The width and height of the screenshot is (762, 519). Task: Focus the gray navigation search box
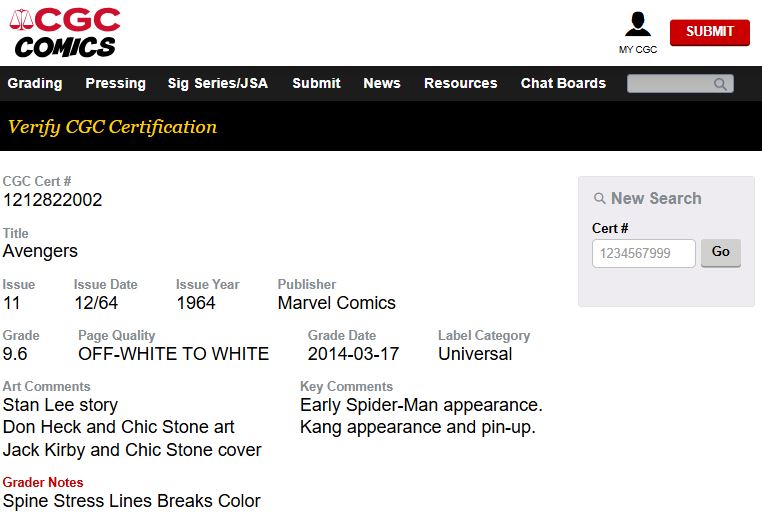tap(680, 84)
